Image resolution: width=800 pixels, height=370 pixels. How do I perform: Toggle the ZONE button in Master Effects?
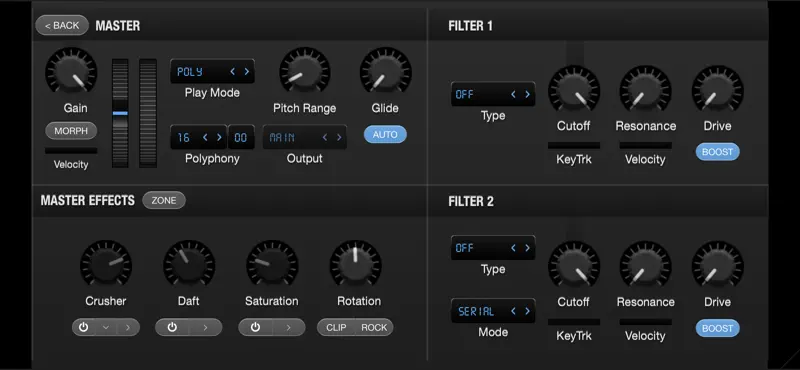tap(164, 201)
